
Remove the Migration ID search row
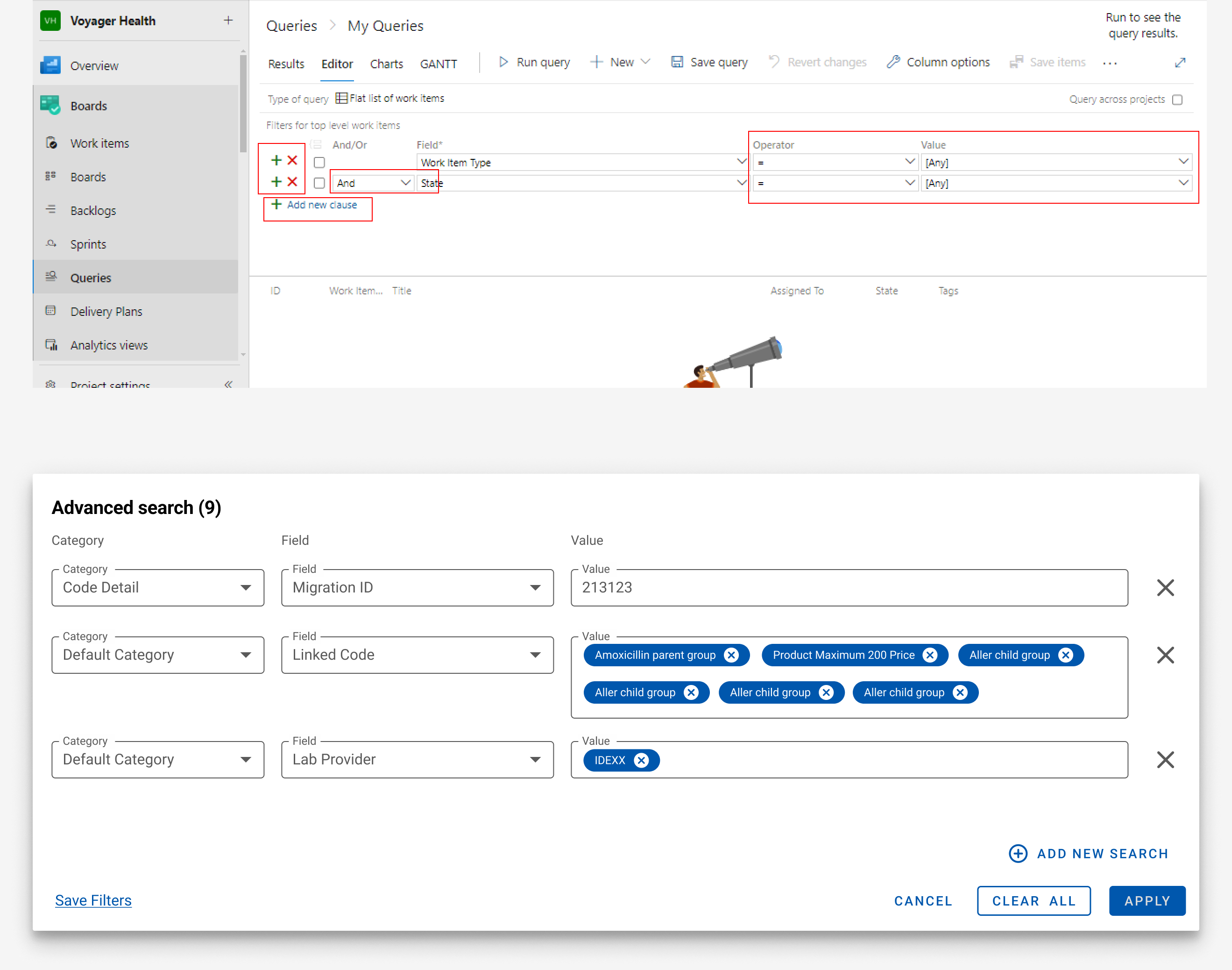(1166, 588)
